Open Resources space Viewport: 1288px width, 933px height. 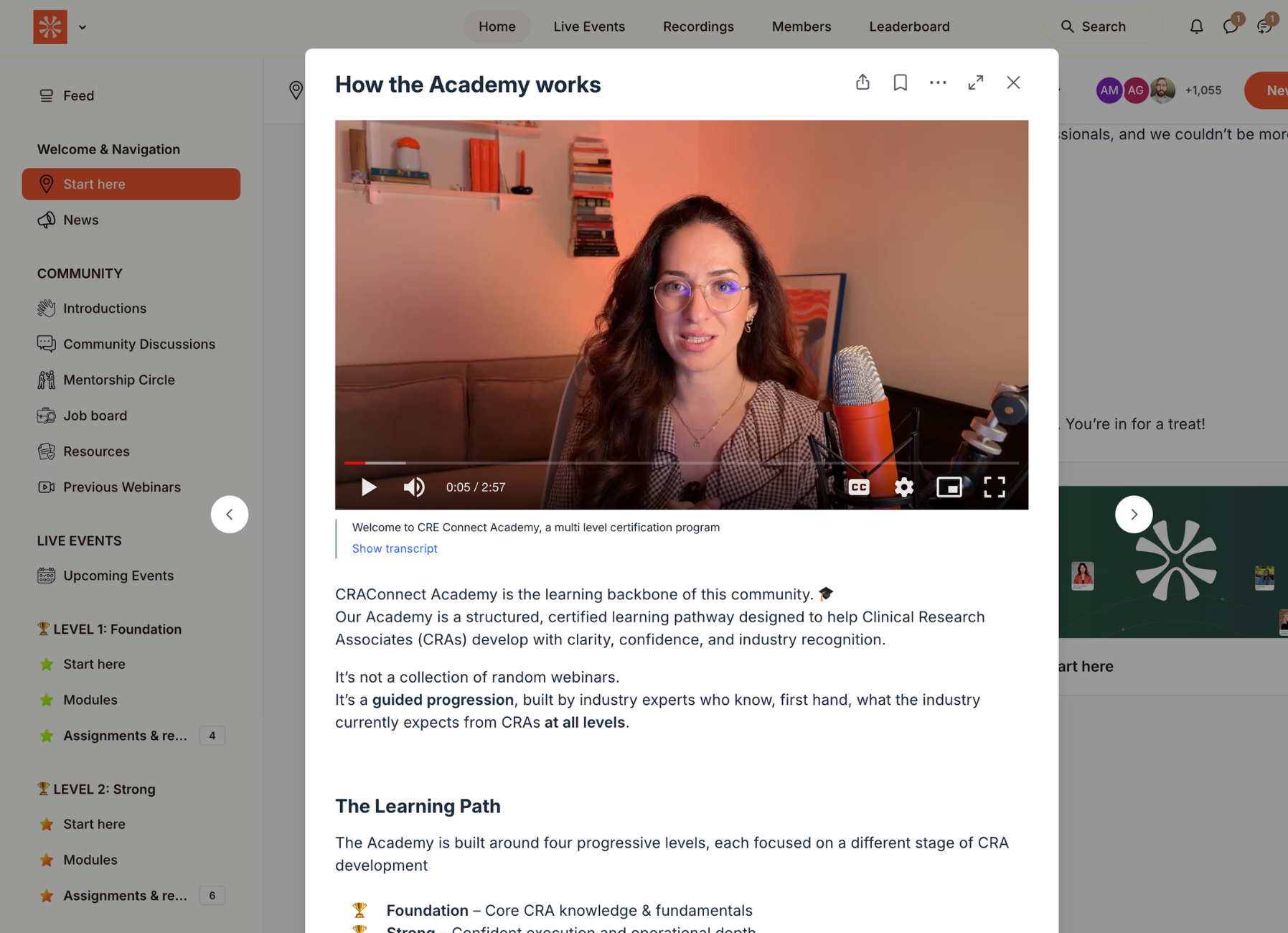coord(131,452)
